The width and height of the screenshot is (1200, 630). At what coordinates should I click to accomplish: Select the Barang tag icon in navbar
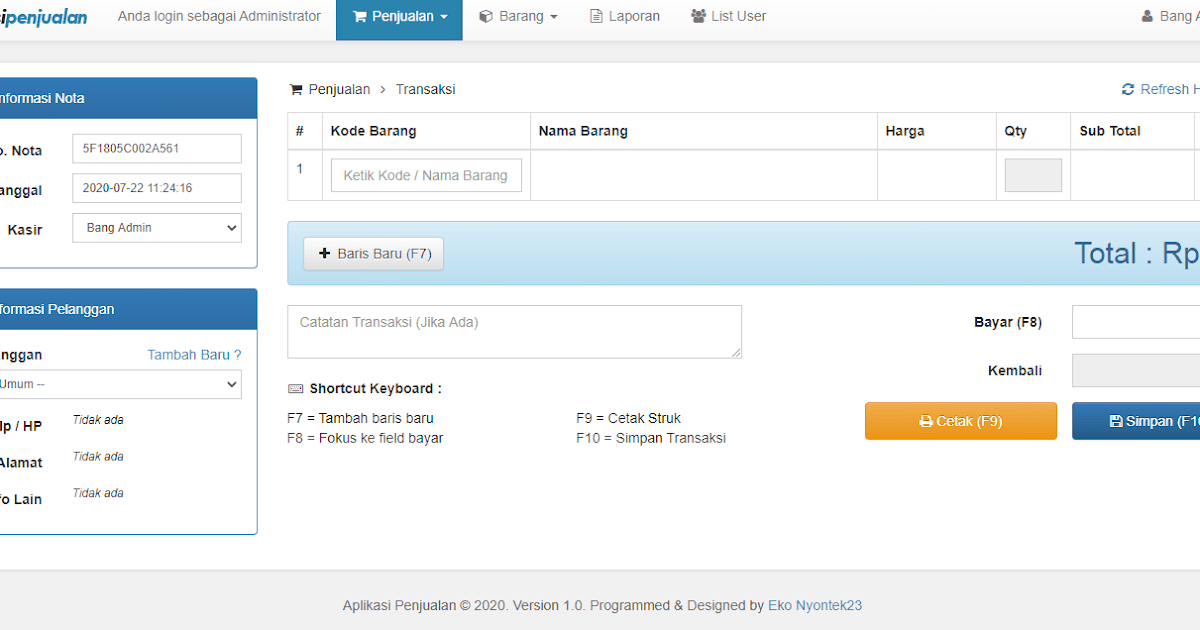click(x=484, y=15)
